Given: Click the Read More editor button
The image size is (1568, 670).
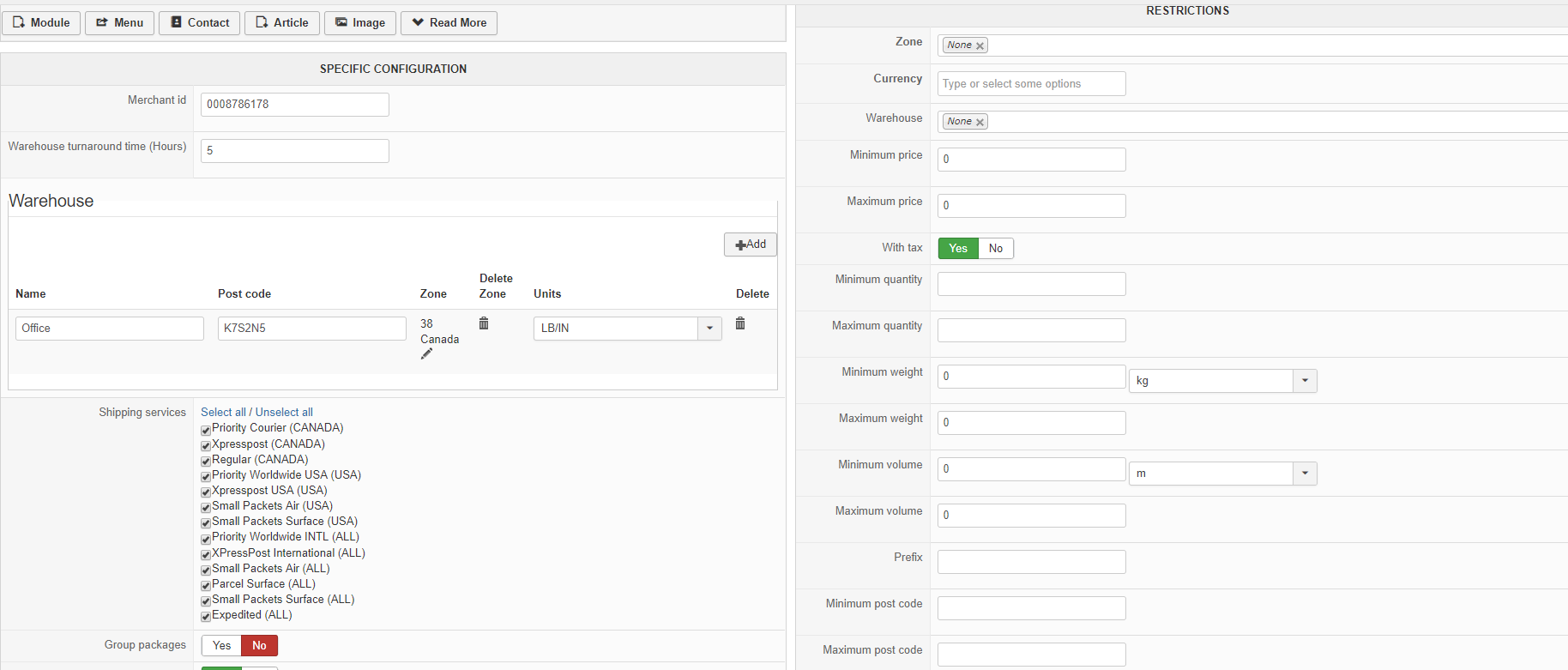Looking at the screenshot, I should 449,23.
